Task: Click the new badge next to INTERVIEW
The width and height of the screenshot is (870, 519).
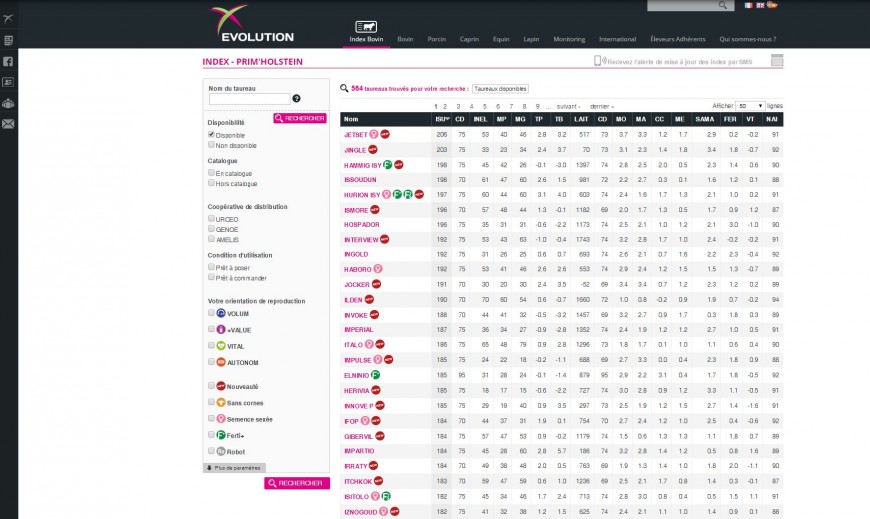Action: coord(385,239)
